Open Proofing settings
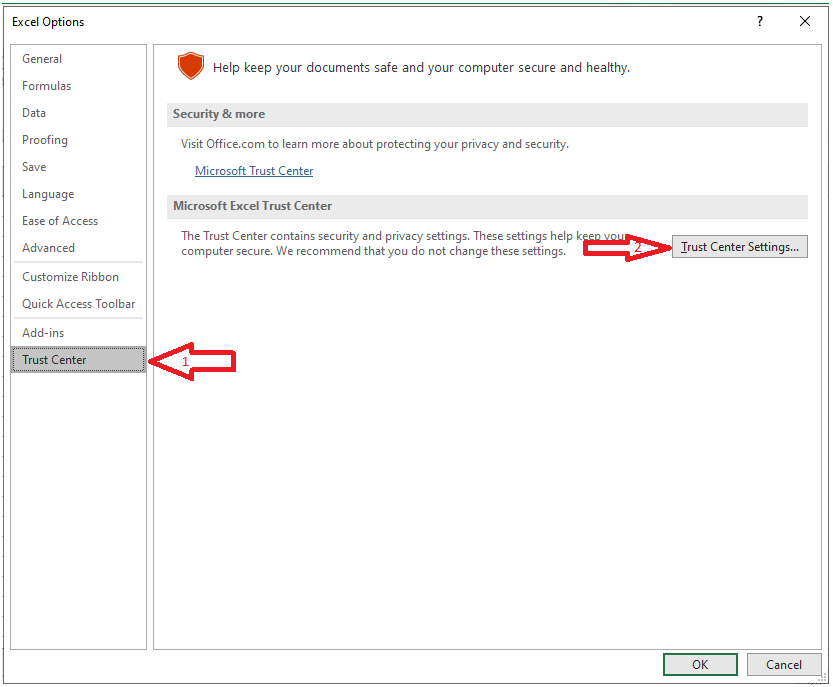Viewport: 833px width, 687px height. (x=45, y=140)
